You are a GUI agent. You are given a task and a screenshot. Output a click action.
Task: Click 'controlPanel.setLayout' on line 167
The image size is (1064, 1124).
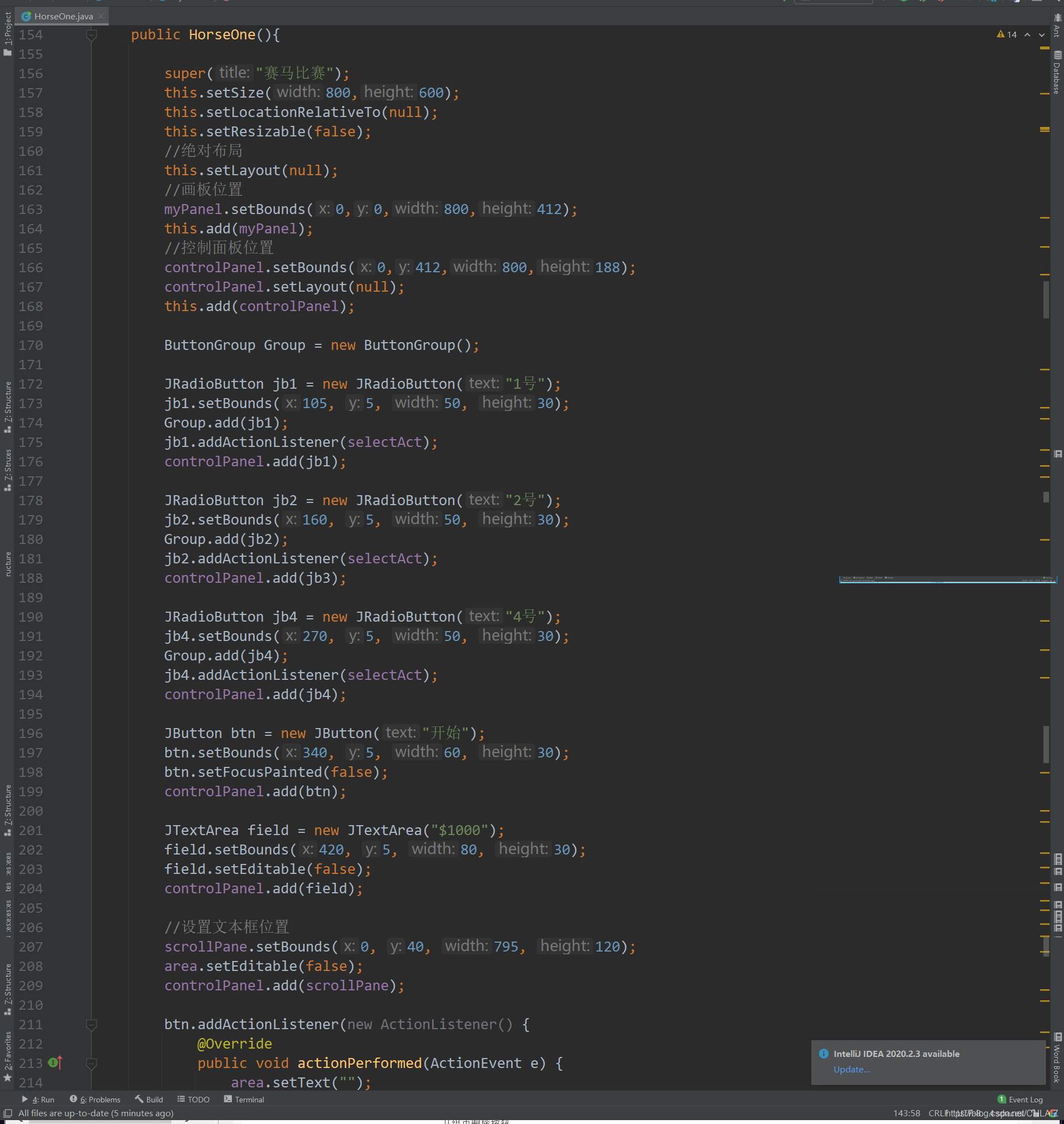pyautogui.click(x=256, y=287)
